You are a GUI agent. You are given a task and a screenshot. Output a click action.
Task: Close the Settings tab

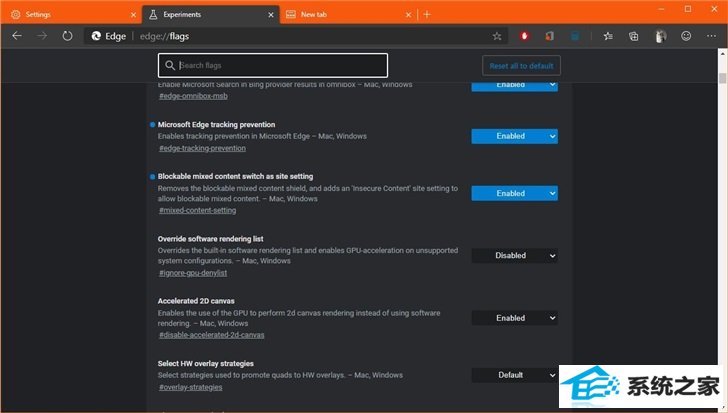133,15
